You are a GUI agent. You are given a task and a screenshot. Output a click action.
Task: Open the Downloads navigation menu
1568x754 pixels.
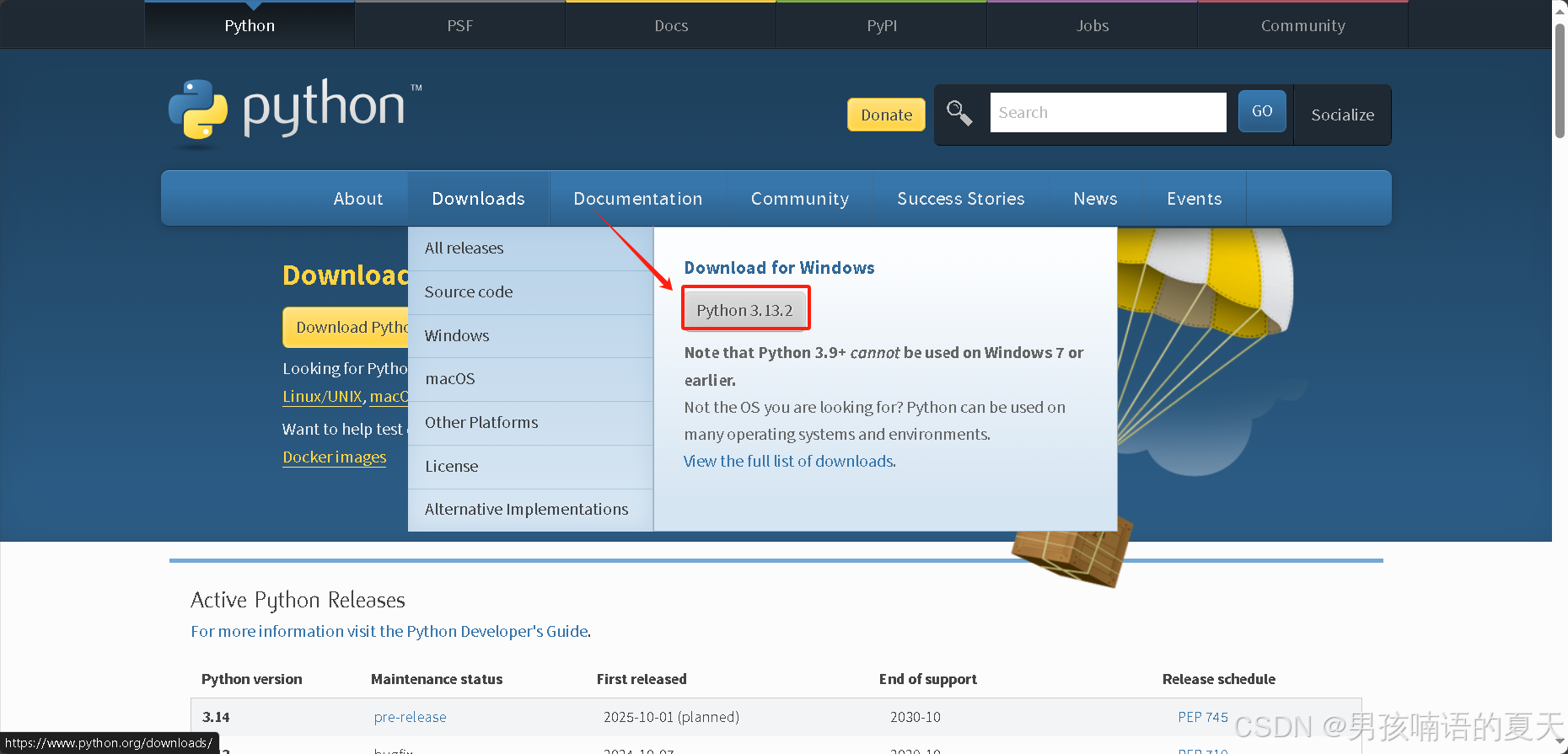pyautogui.click(x=479, y=199)
